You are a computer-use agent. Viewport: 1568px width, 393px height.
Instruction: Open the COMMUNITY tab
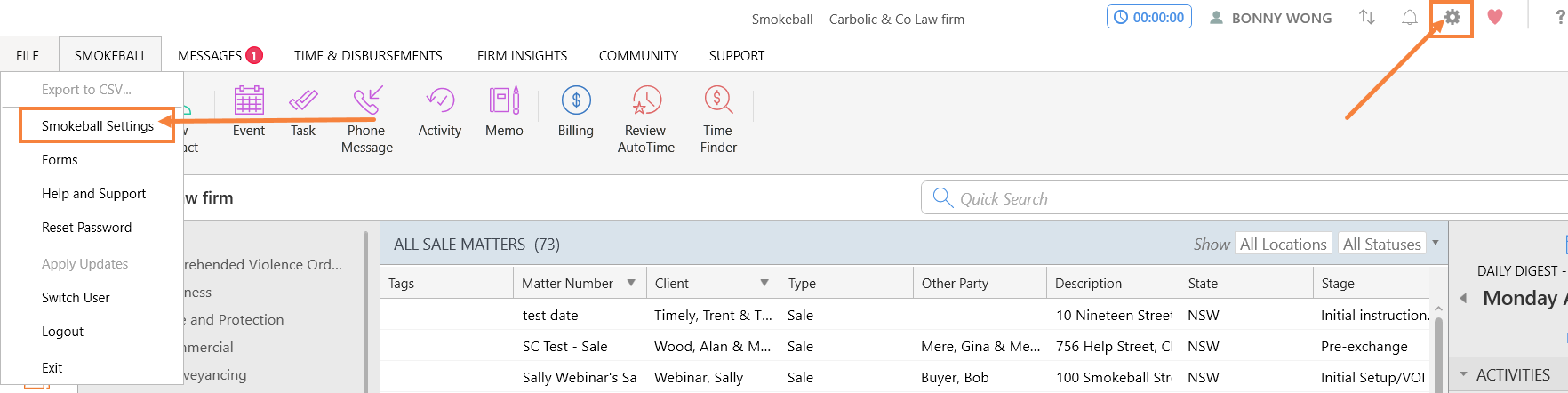[x=638, y=55]
